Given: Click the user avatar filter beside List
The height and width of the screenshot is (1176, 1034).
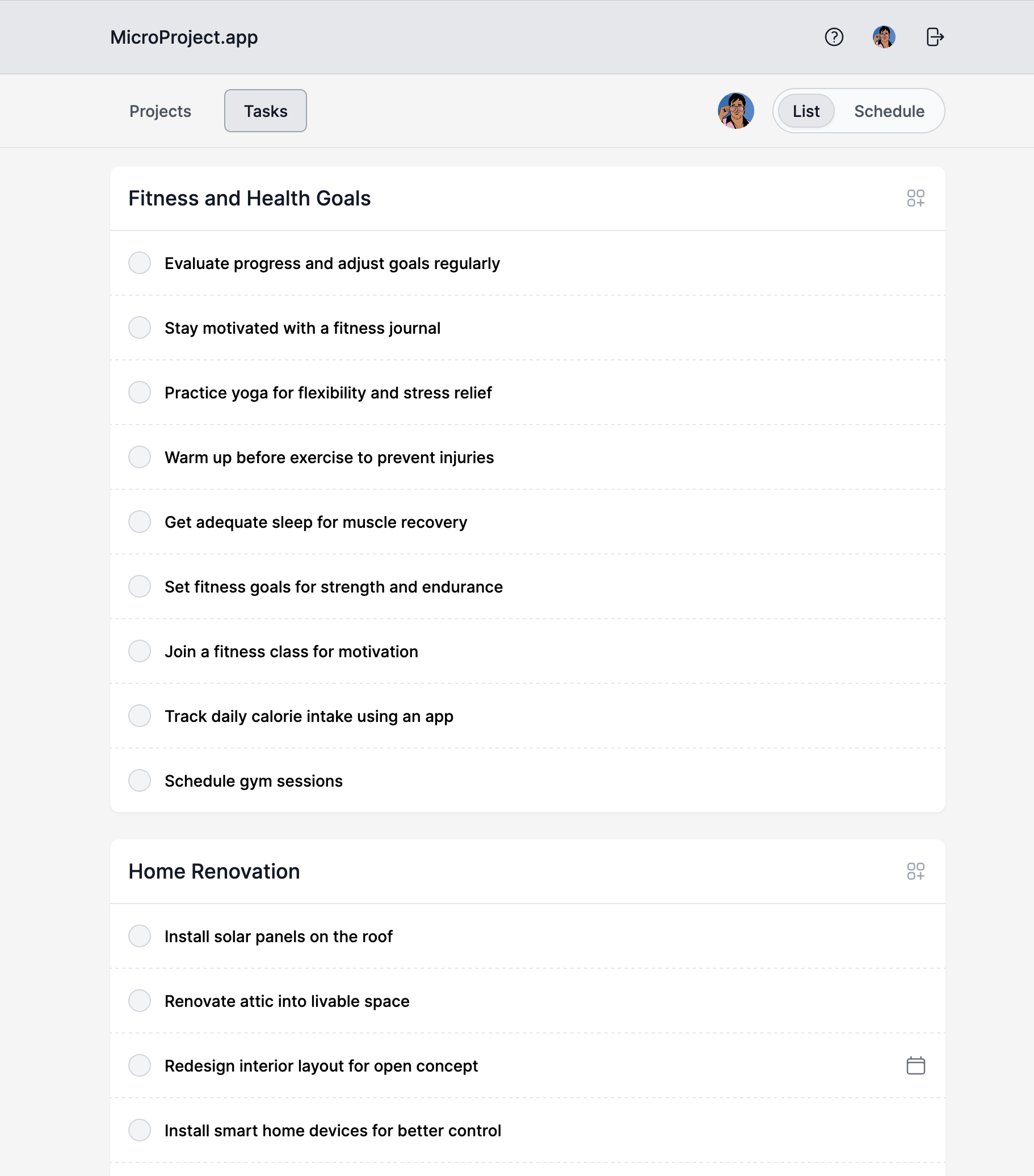Looking at the screenshot, I should click(x=735, y=111).
